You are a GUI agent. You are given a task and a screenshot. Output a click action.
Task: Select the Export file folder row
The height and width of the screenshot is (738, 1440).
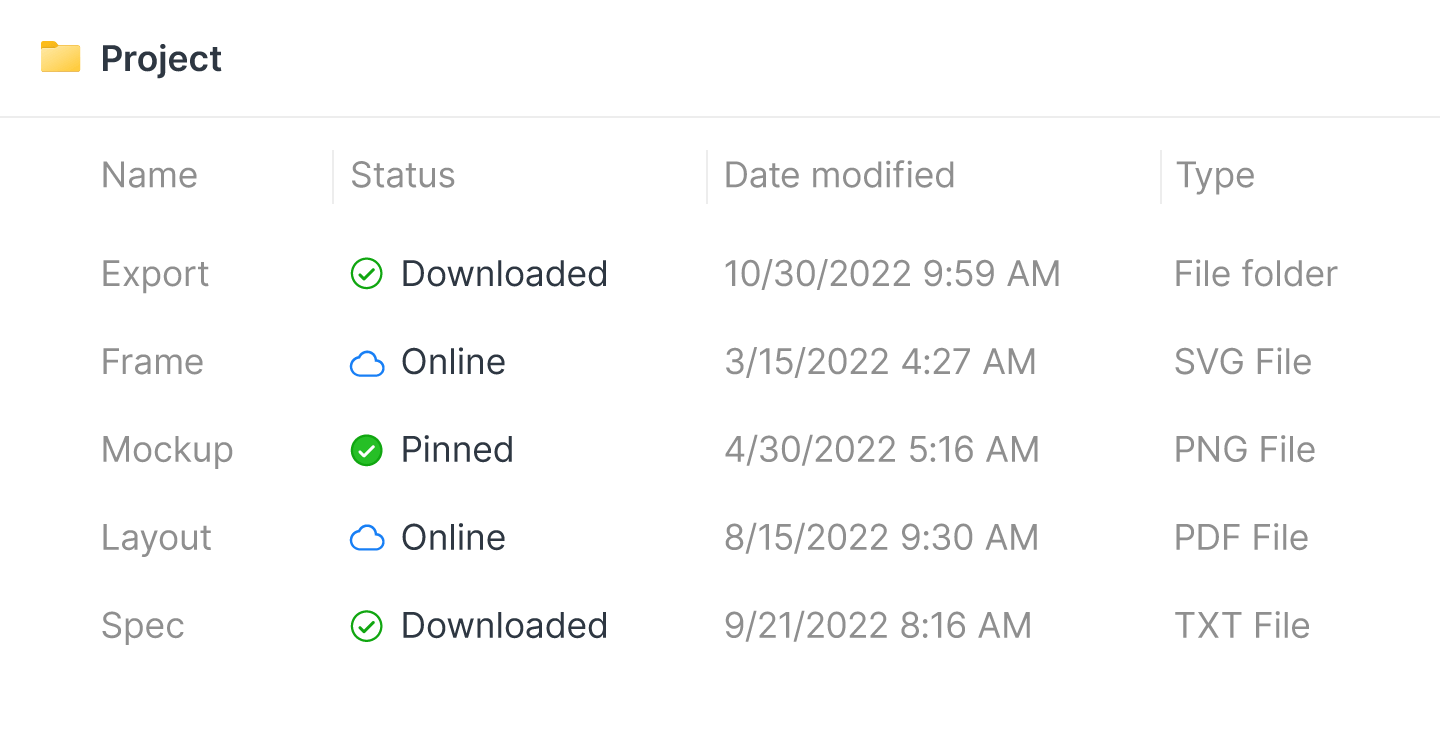click(155, 273)
